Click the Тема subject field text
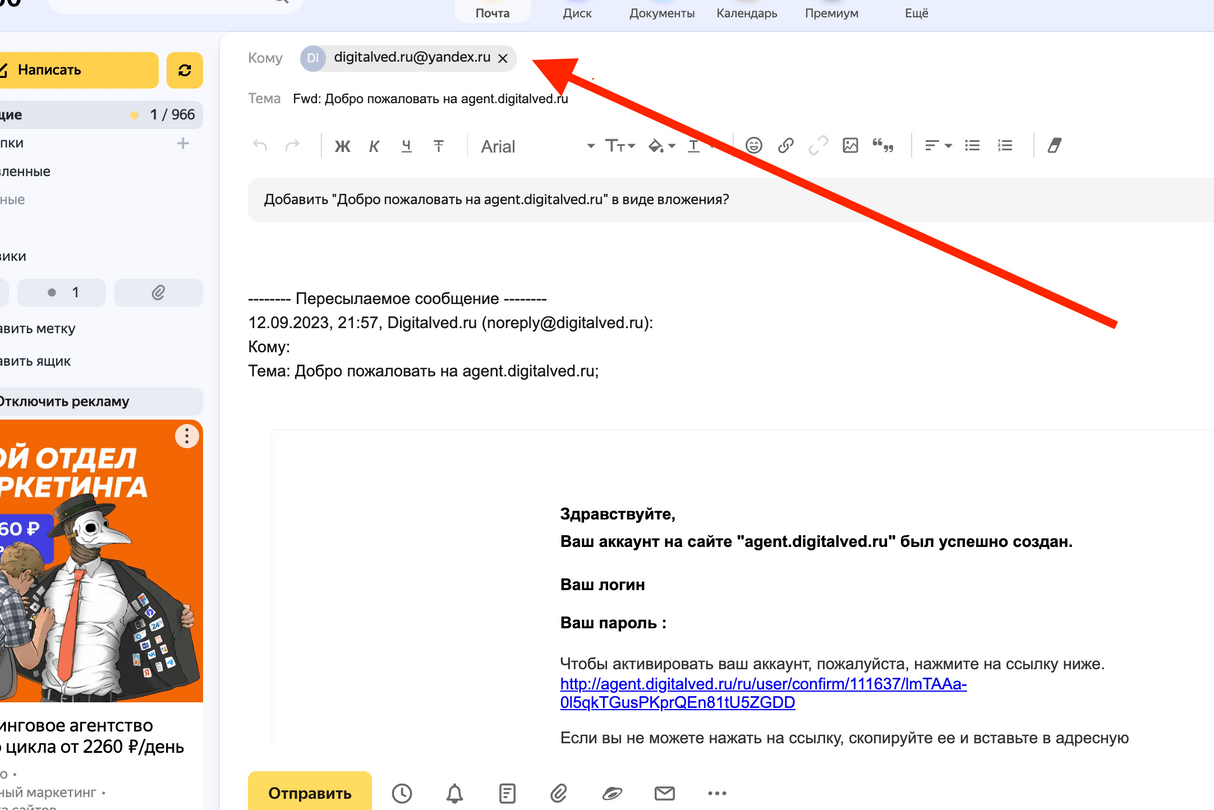This screenshot has height=810, width=1214. (431, 99)
